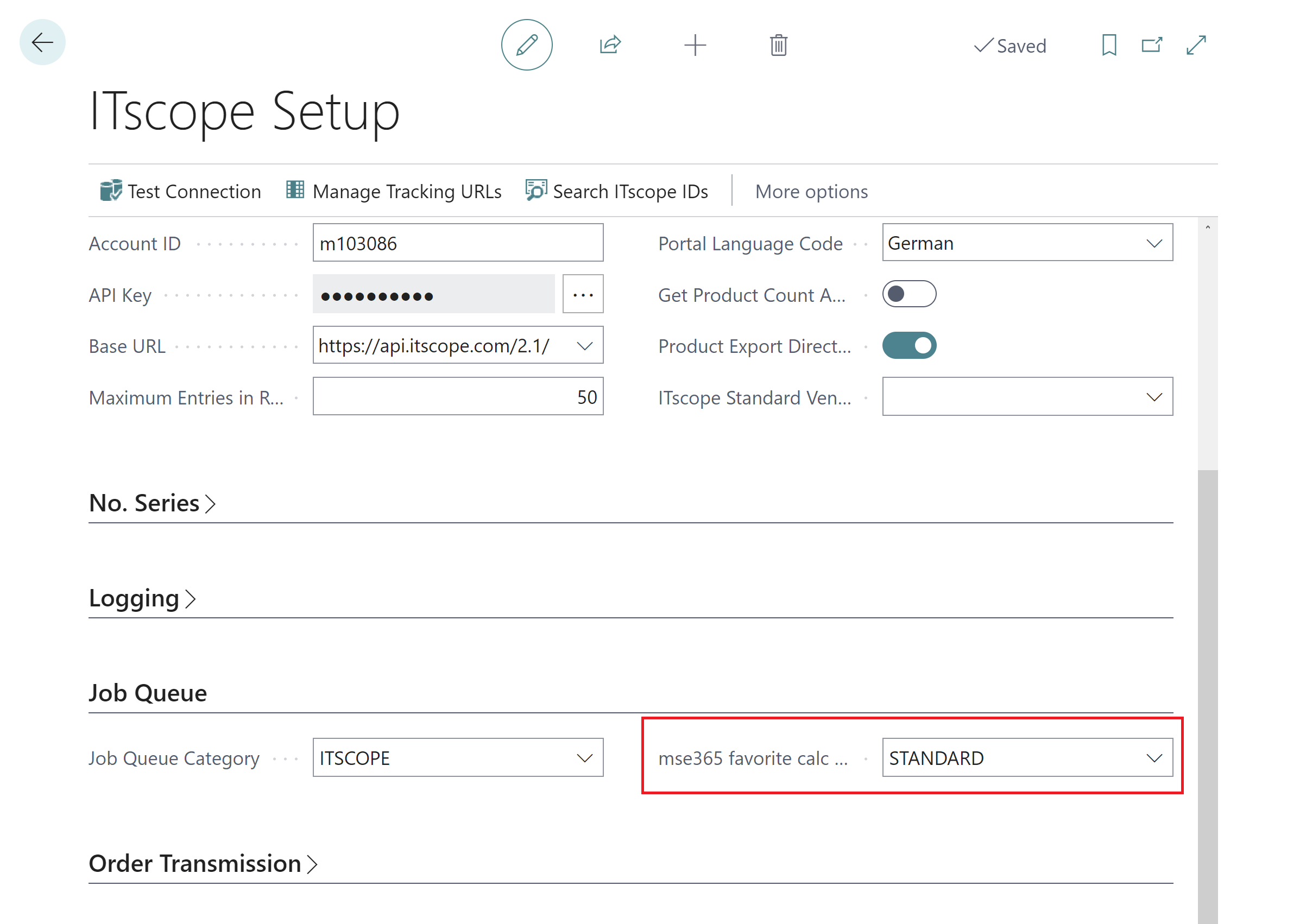Click the pencil edit icon

coord(526,45)
